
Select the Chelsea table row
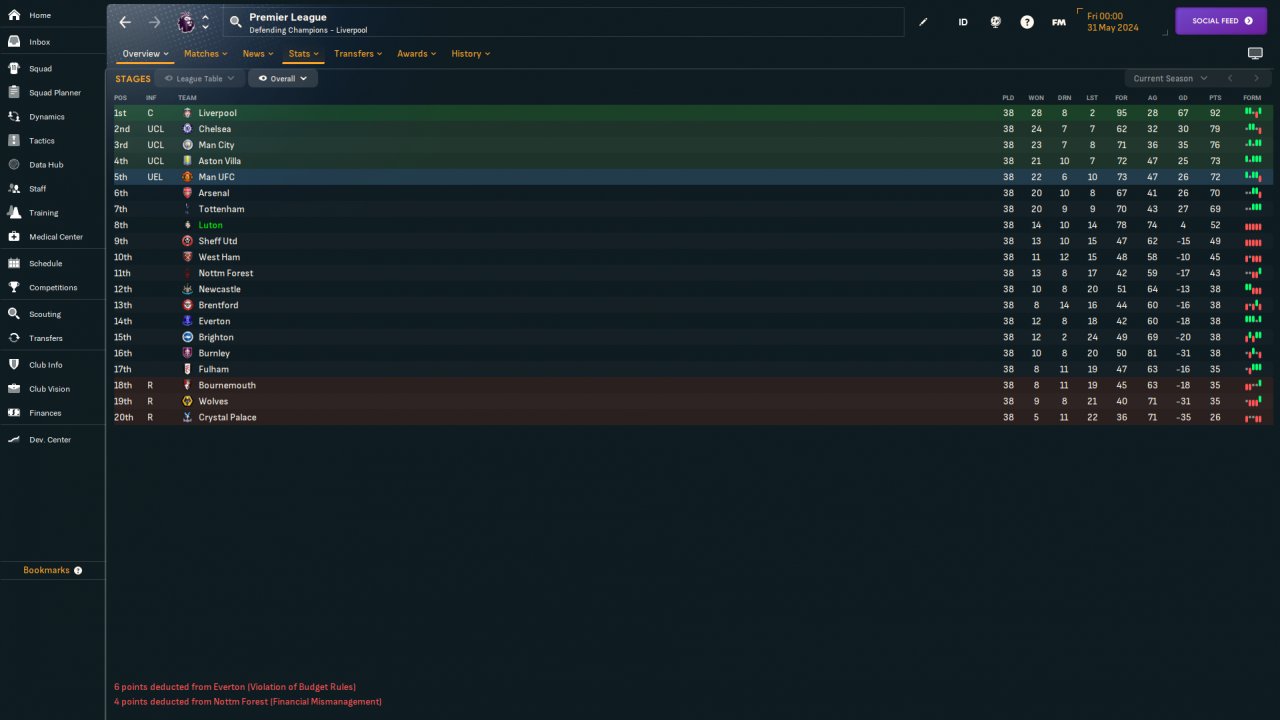689,129
